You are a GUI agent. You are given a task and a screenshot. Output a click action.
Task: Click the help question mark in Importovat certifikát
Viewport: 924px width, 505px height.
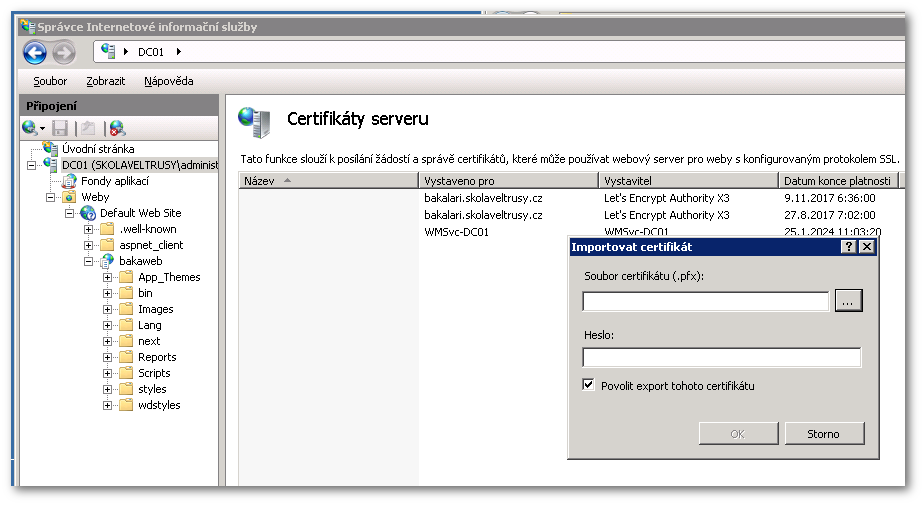click(x=849, y=247)
